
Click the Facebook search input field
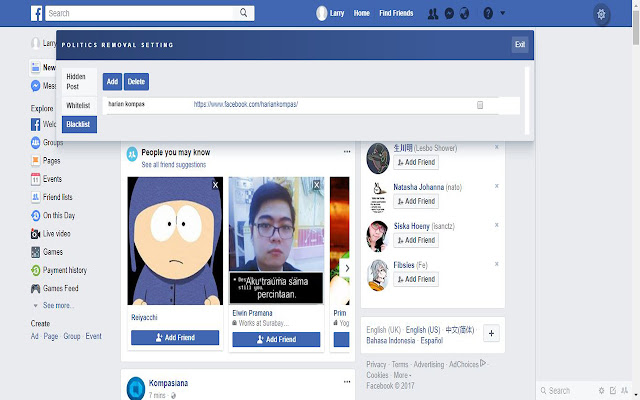point(140,13)
